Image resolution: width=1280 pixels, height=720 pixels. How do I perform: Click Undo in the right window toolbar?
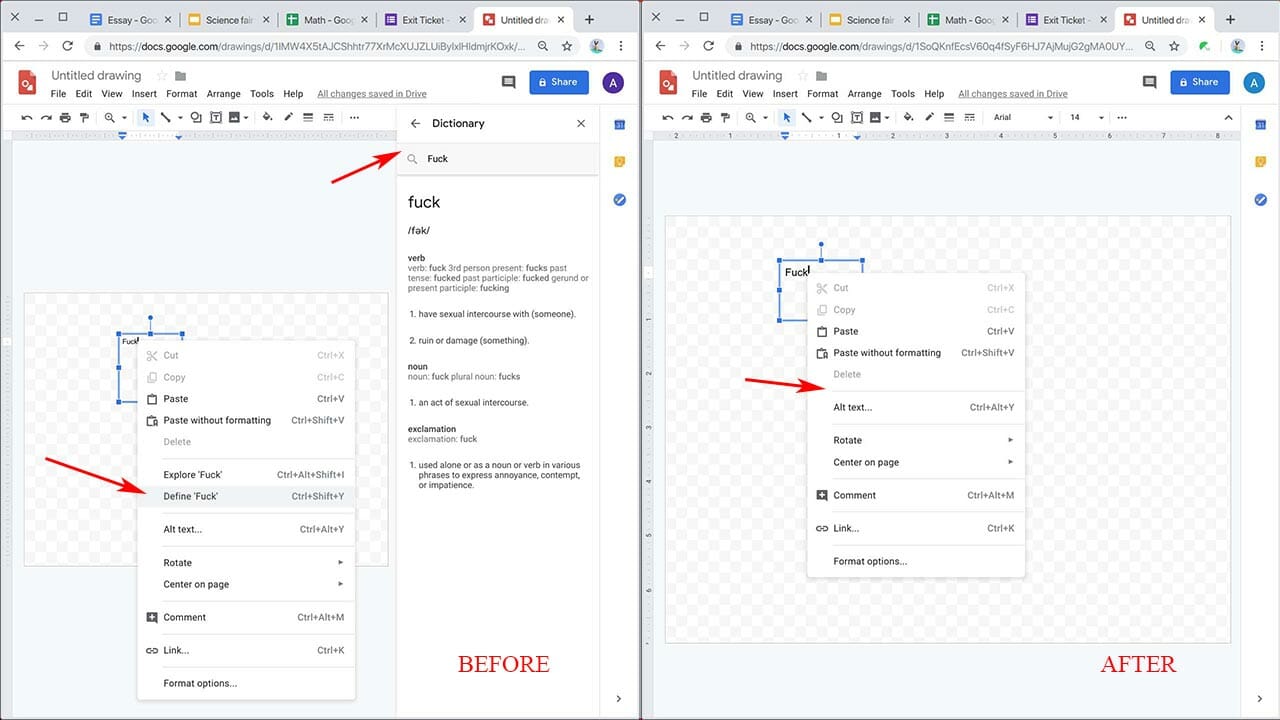(668, 117)
